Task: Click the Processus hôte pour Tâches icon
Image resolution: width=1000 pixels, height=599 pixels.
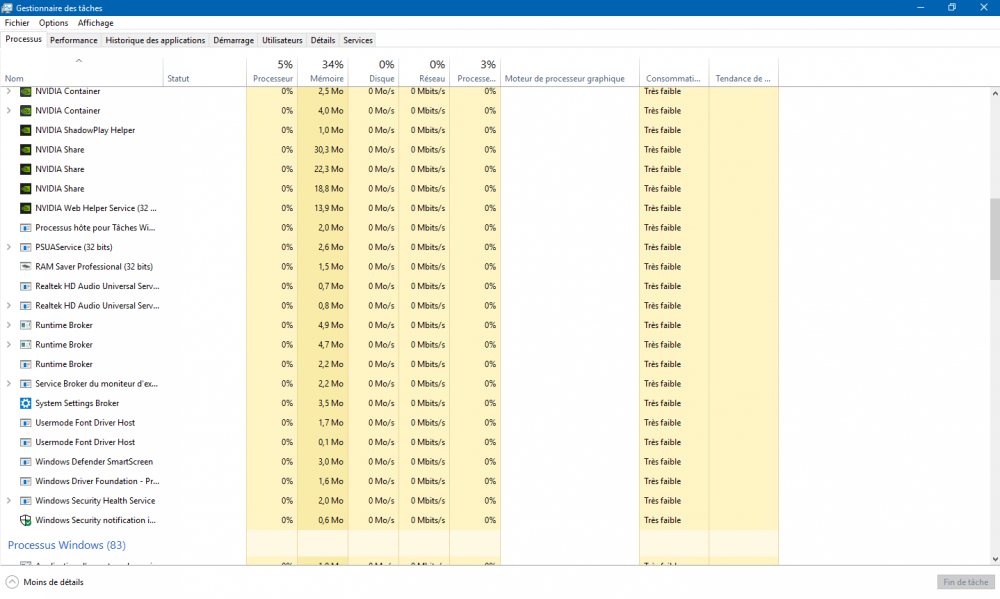Action: coord(26,228)
